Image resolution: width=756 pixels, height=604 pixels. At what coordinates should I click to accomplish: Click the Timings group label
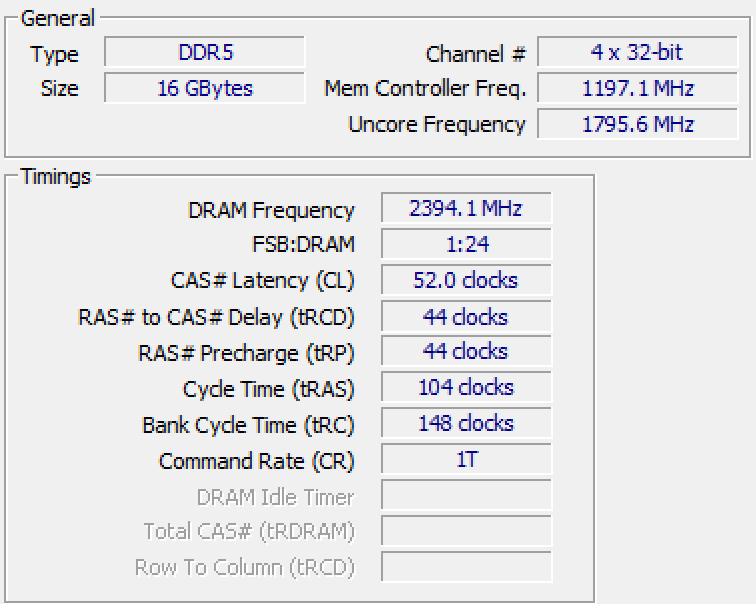[56, 176]
